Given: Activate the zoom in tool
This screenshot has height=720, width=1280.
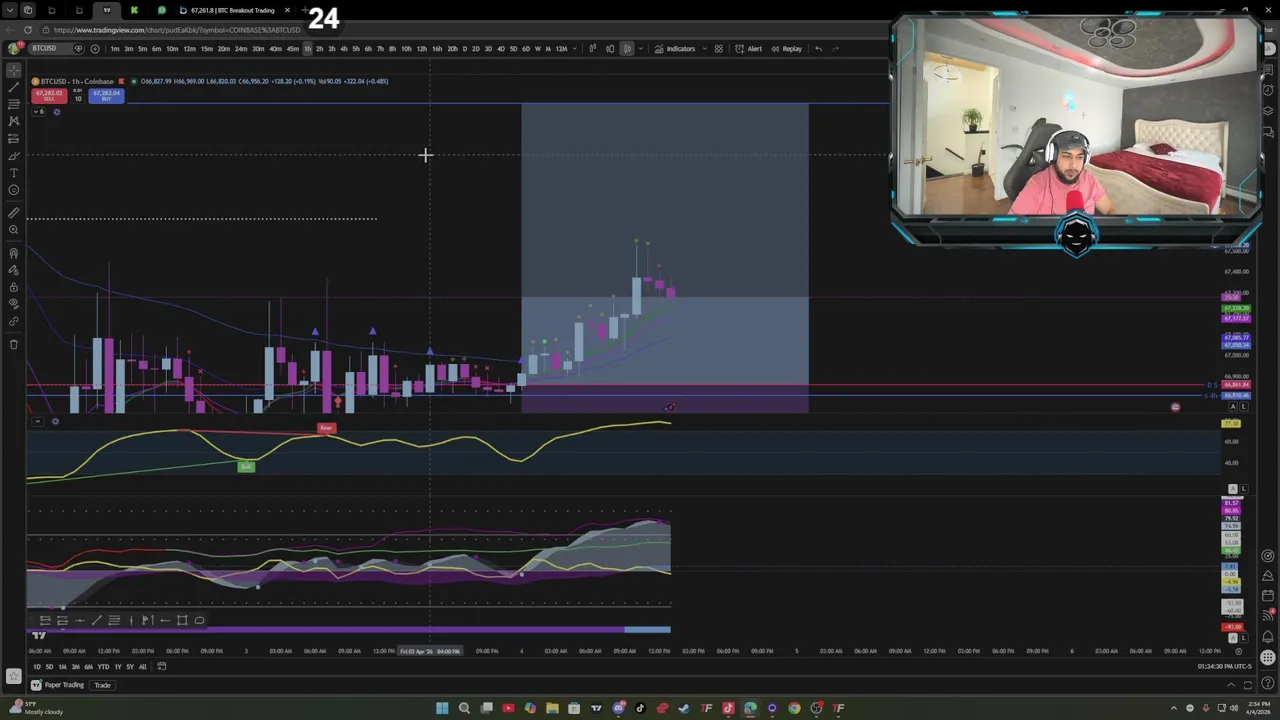Looking at the screenshot, I should click(x=13, y=229).
